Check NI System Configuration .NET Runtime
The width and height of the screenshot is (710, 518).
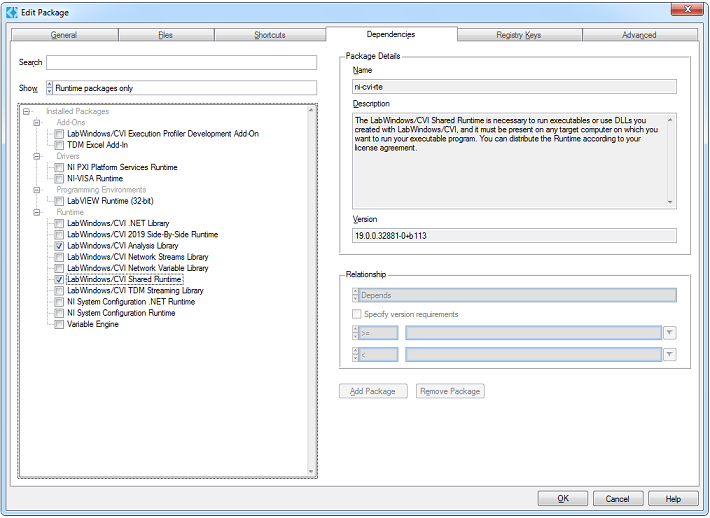point(59,302)
